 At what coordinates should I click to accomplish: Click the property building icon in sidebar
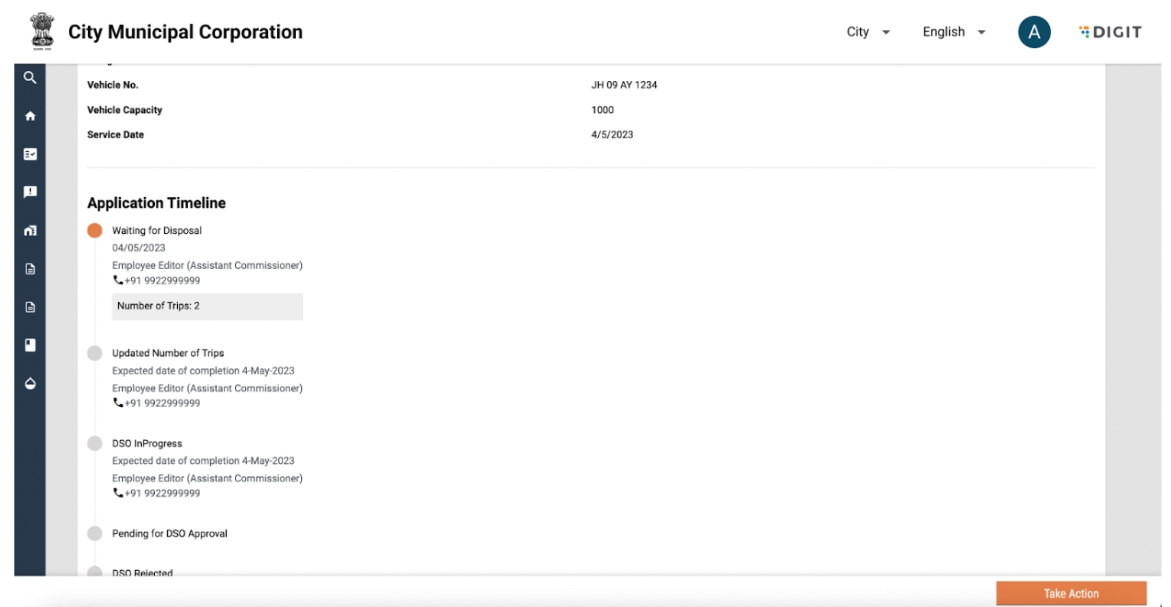coord(30,231)
